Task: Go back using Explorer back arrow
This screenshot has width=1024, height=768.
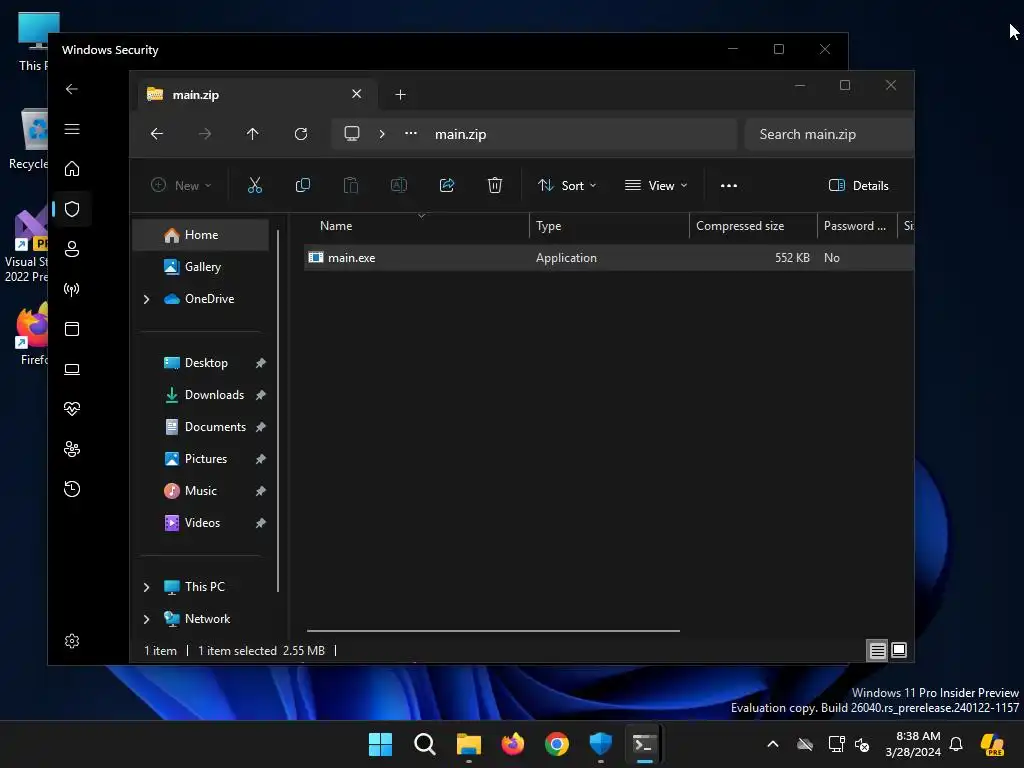Action: pyautogui.click(x=157, y=134)
